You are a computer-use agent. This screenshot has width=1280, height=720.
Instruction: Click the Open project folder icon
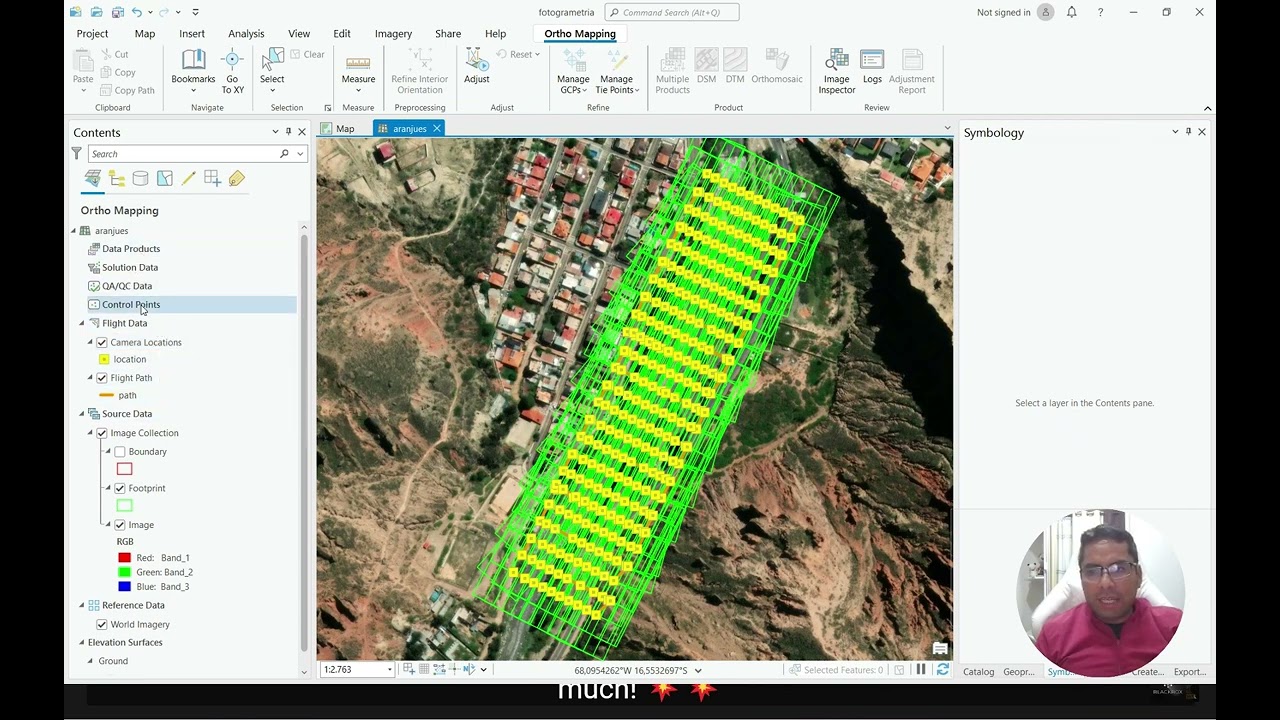pos(97,12)
